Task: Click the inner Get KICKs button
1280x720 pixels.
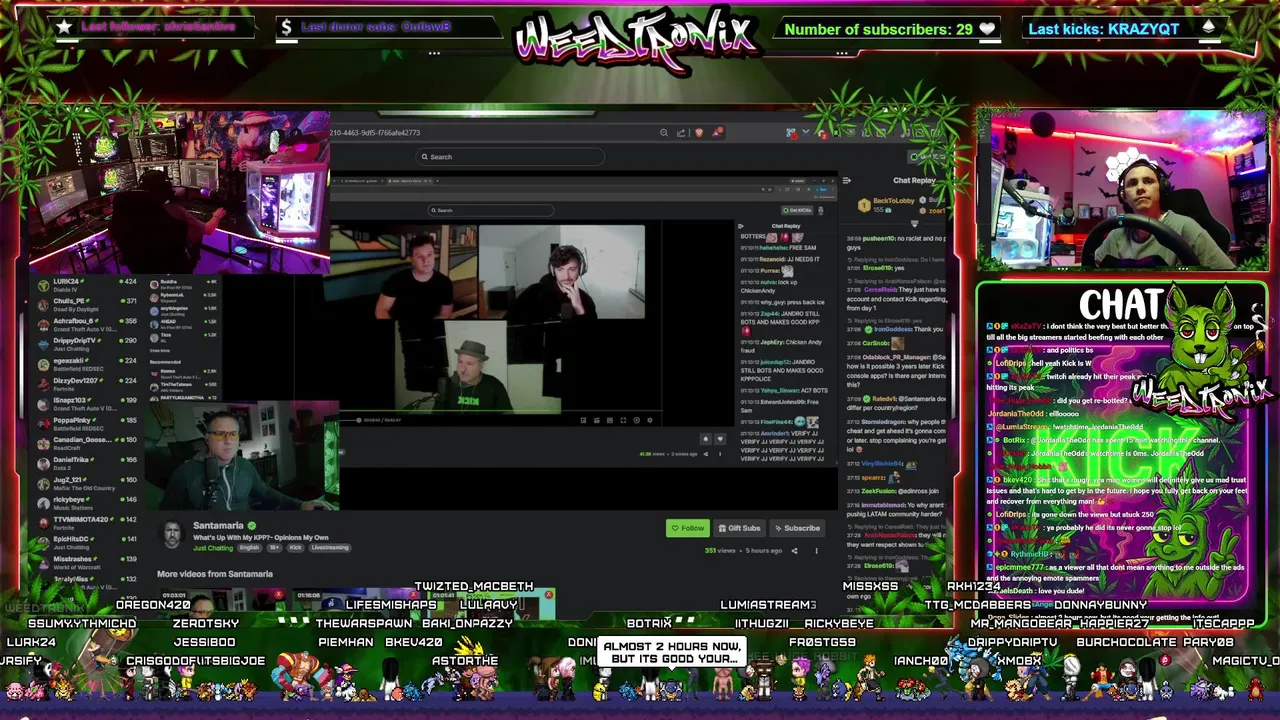Action: click(799, 210)
